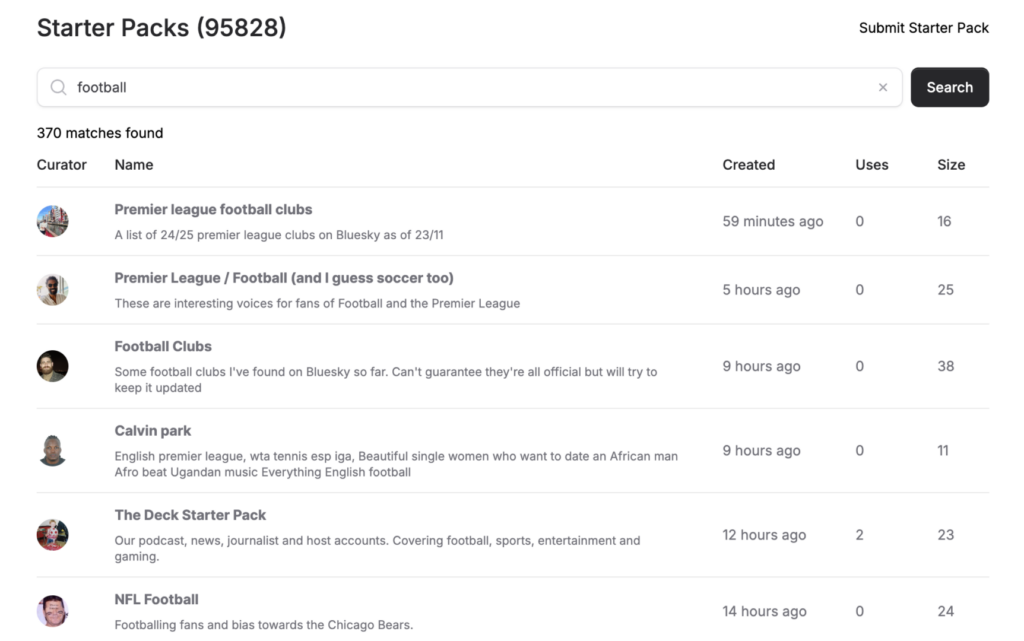Click the Size column header

[951, 165]
